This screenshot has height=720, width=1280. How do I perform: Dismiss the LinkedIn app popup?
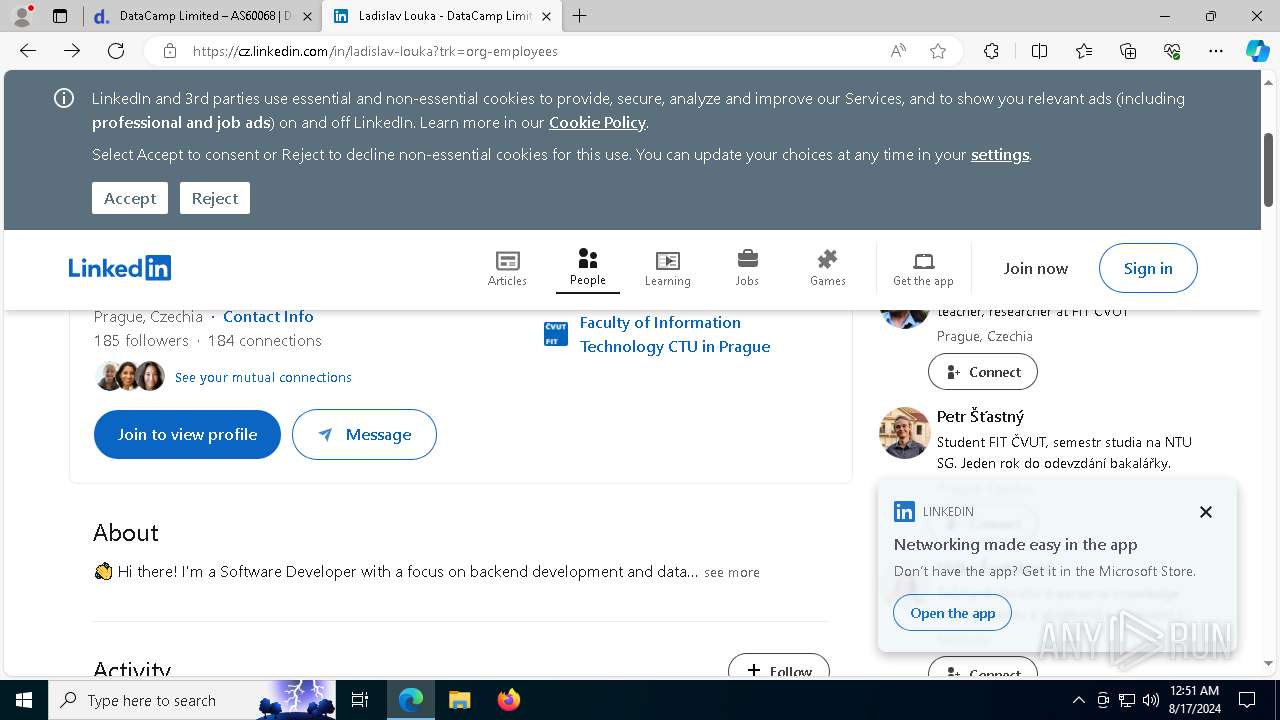click(1206, 512)
